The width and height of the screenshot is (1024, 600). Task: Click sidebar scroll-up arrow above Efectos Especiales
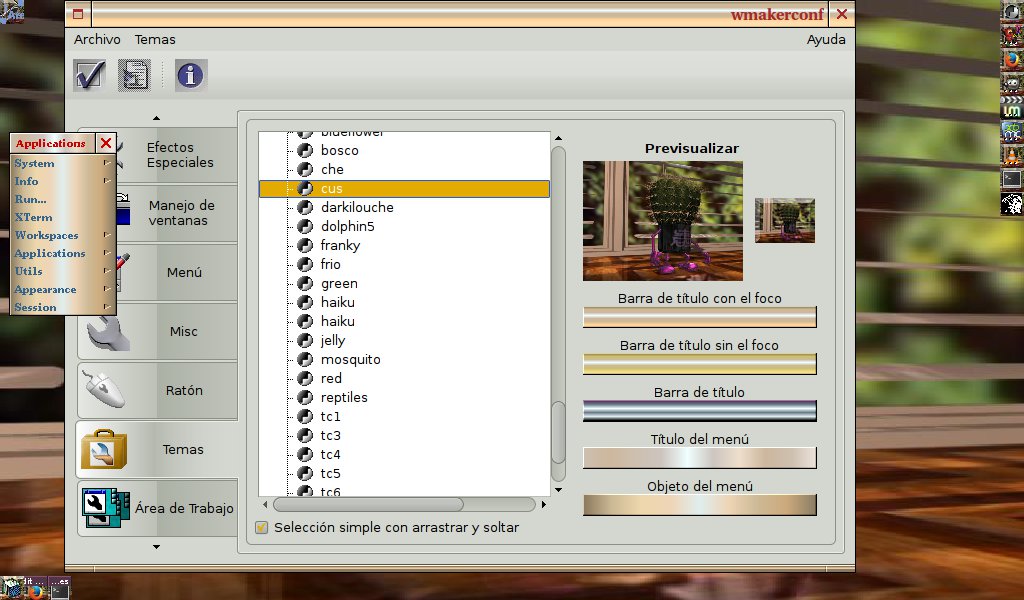pyautogui.click(x=156, y=118)
